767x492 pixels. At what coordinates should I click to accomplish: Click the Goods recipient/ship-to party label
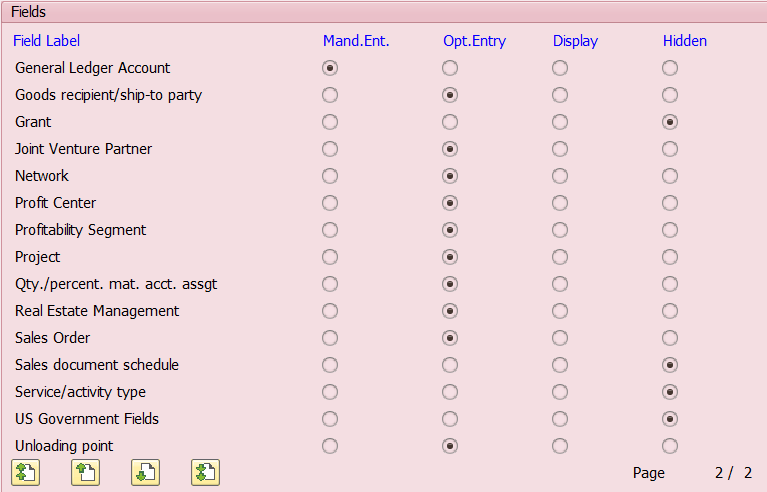[108, 95]
